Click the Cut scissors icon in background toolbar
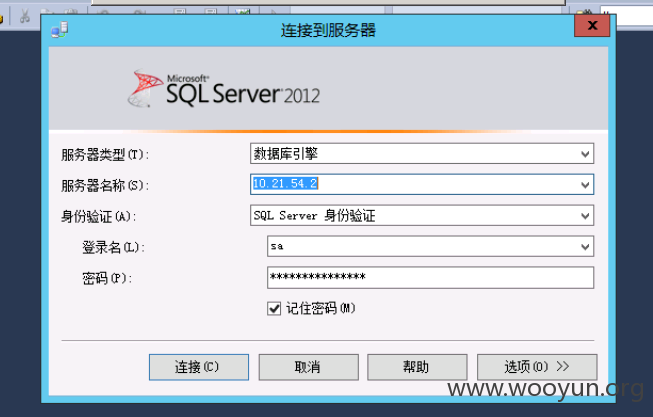This screenshot has height=417, width=653. click(x=25, y=16)
